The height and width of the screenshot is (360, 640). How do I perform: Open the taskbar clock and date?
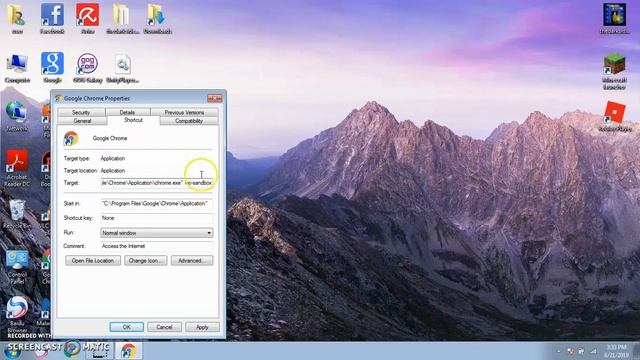click(616, 351)
